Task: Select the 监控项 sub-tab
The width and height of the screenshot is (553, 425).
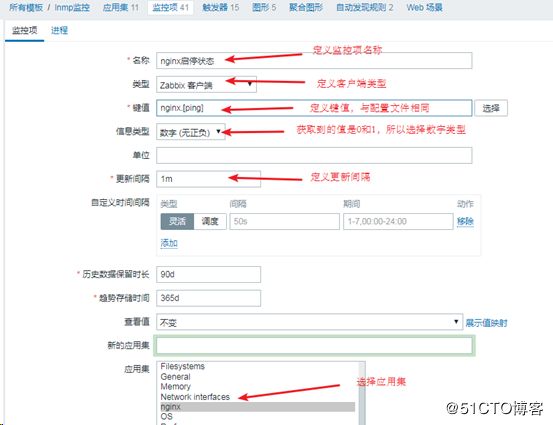Action: pos(24,31)
